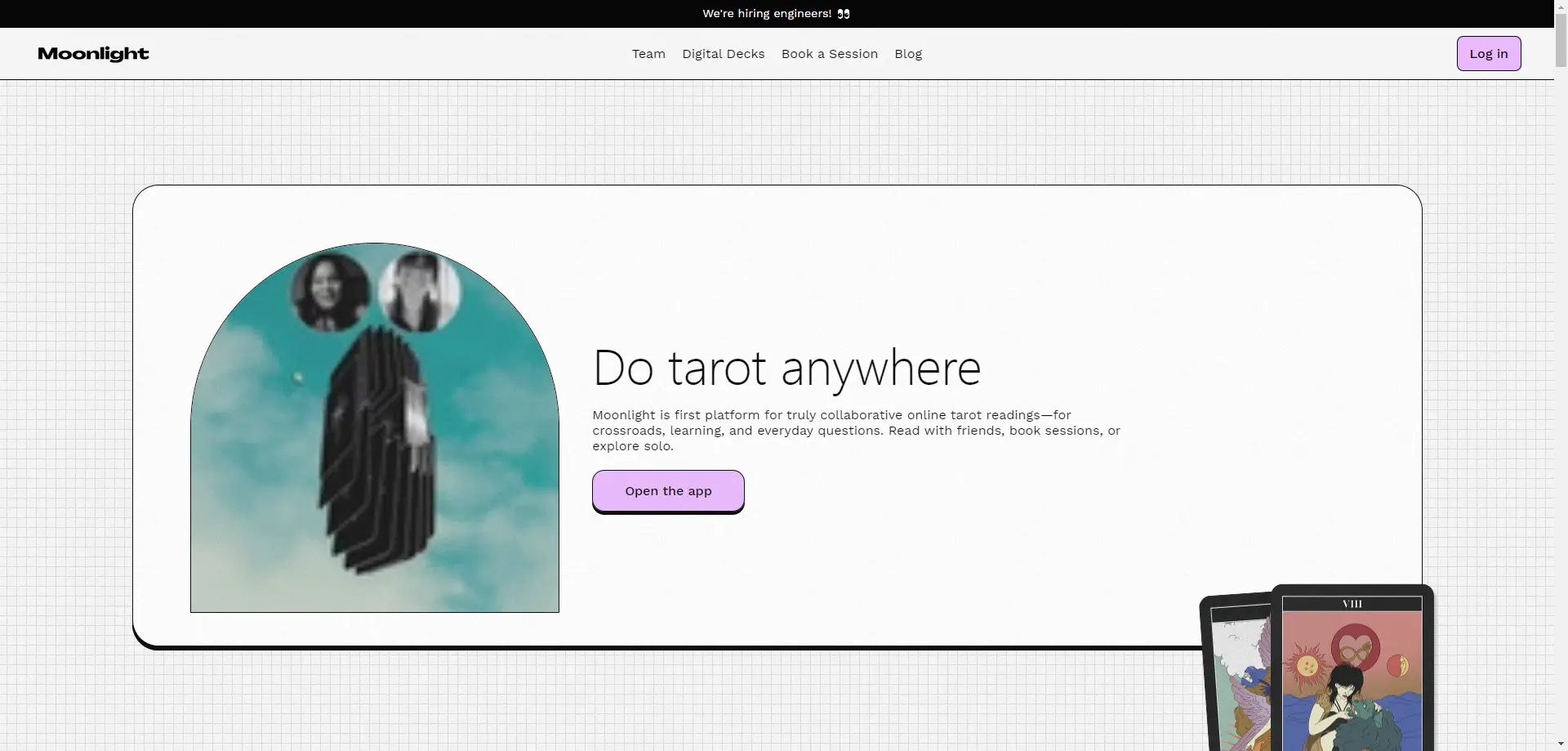Open the Team page
The image size is (1568, 751).
coord(648,54)
